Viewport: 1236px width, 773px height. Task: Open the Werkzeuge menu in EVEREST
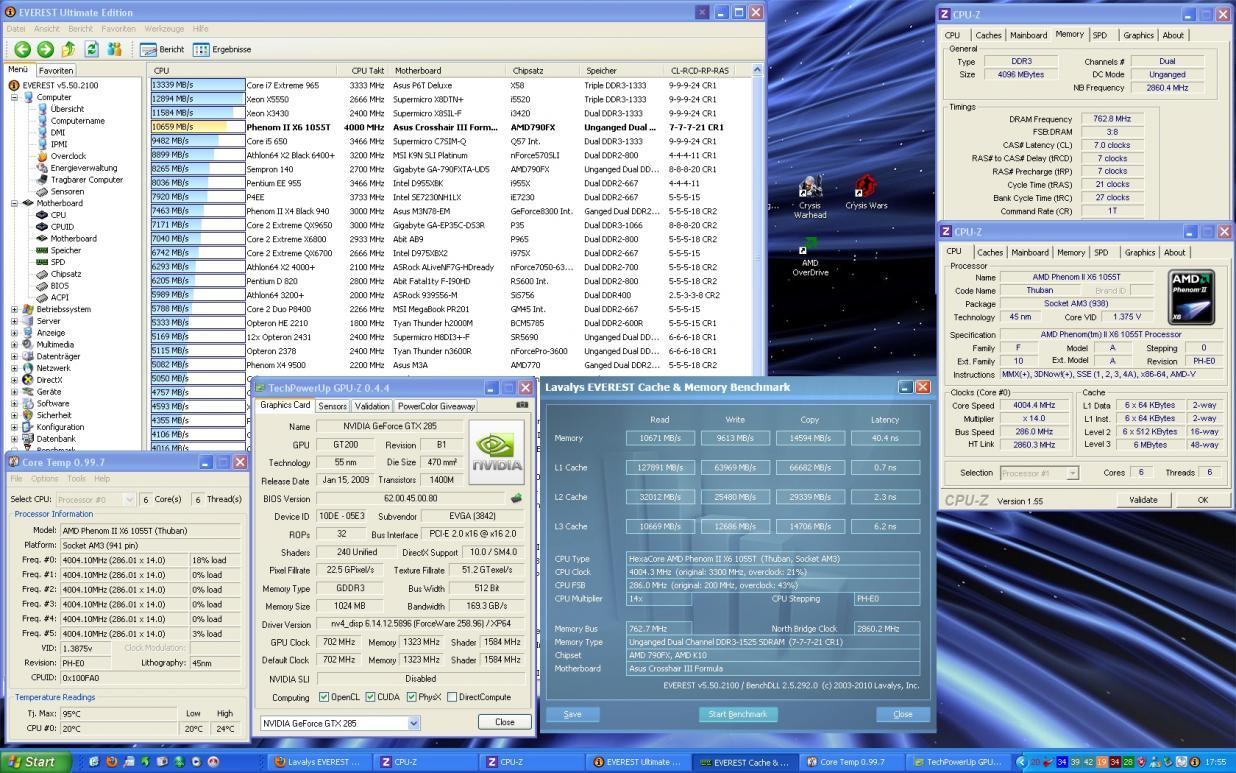pos(164,29)
